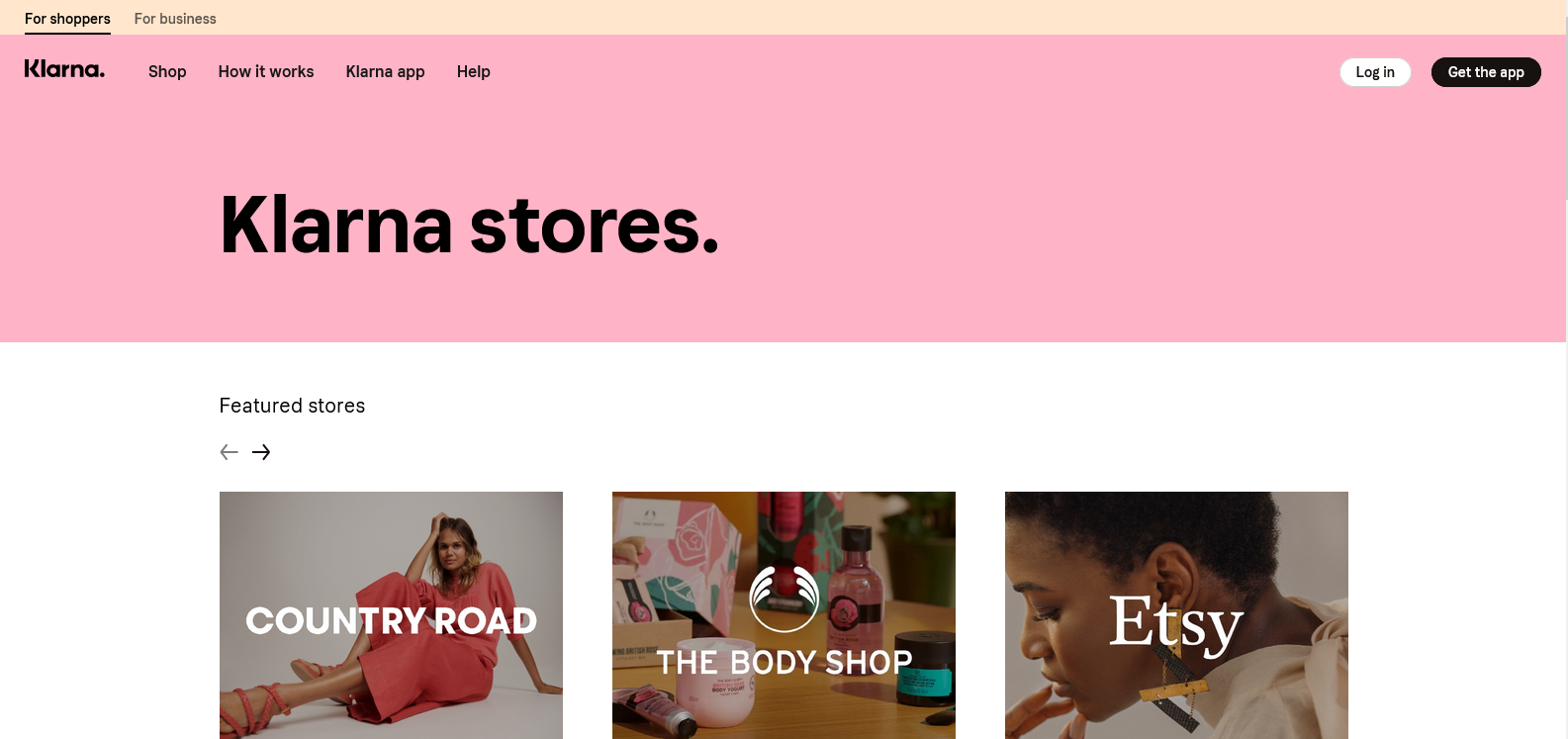Open the Etsy earring model image card
The height and width of the screenshot is (739, 1568).
[x=1176, y=615]
